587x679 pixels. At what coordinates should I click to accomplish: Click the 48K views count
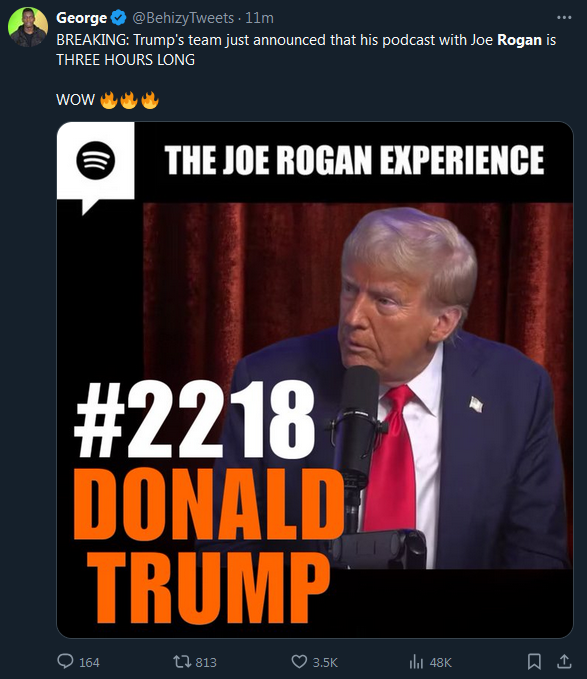(440, 662)
